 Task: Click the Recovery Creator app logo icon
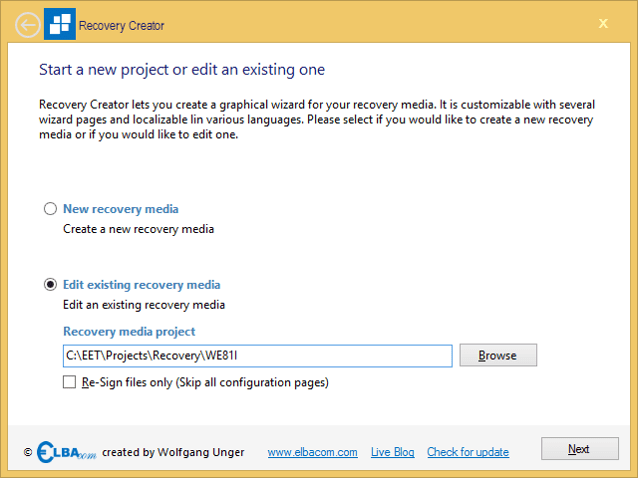[x=60, y=24]
